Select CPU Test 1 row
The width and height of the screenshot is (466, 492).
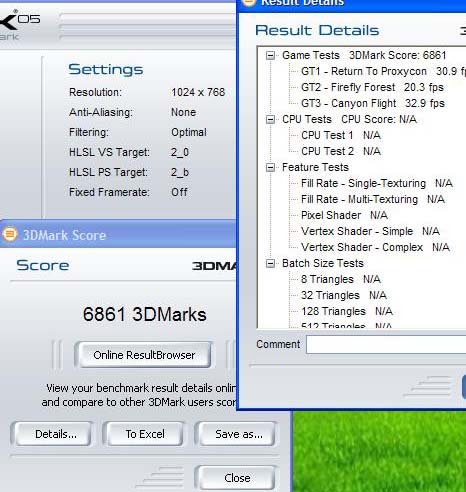point(341,135)
